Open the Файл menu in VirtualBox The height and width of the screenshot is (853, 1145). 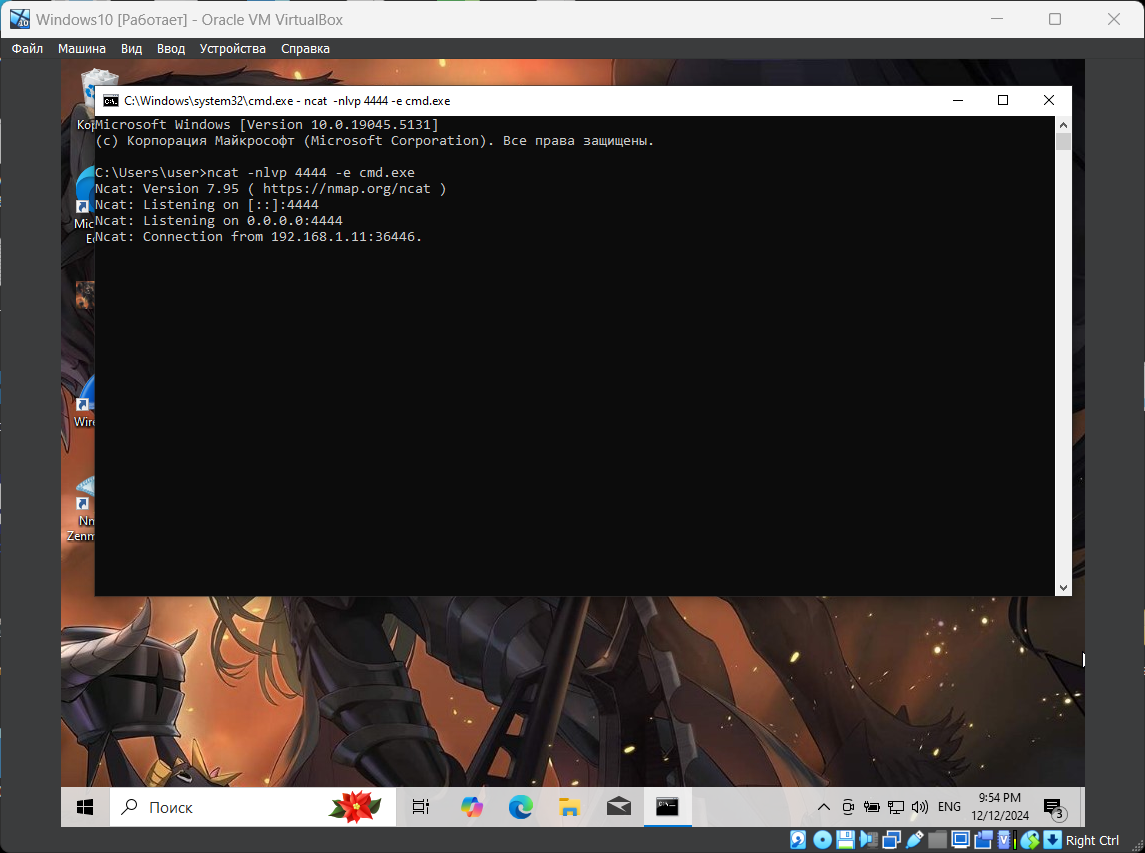coord(27,49)
